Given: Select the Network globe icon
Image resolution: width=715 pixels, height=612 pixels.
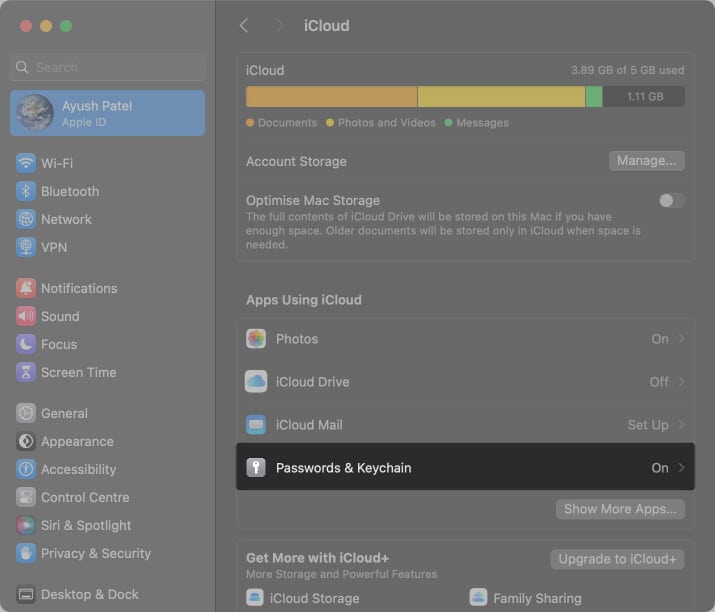Looking at the screenshot, I should 26,219.
